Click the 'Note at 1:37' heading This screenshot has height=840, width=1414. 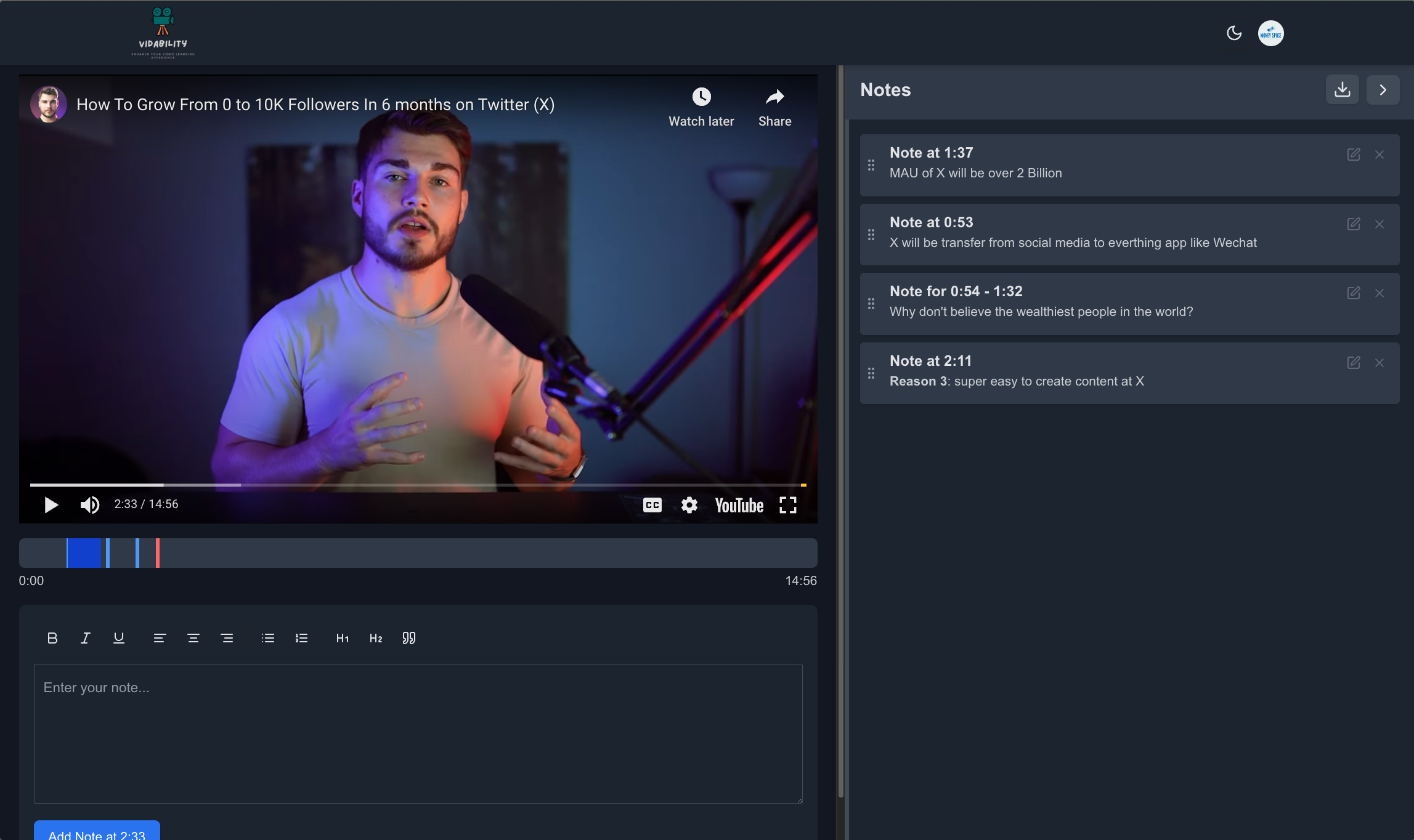932,153
